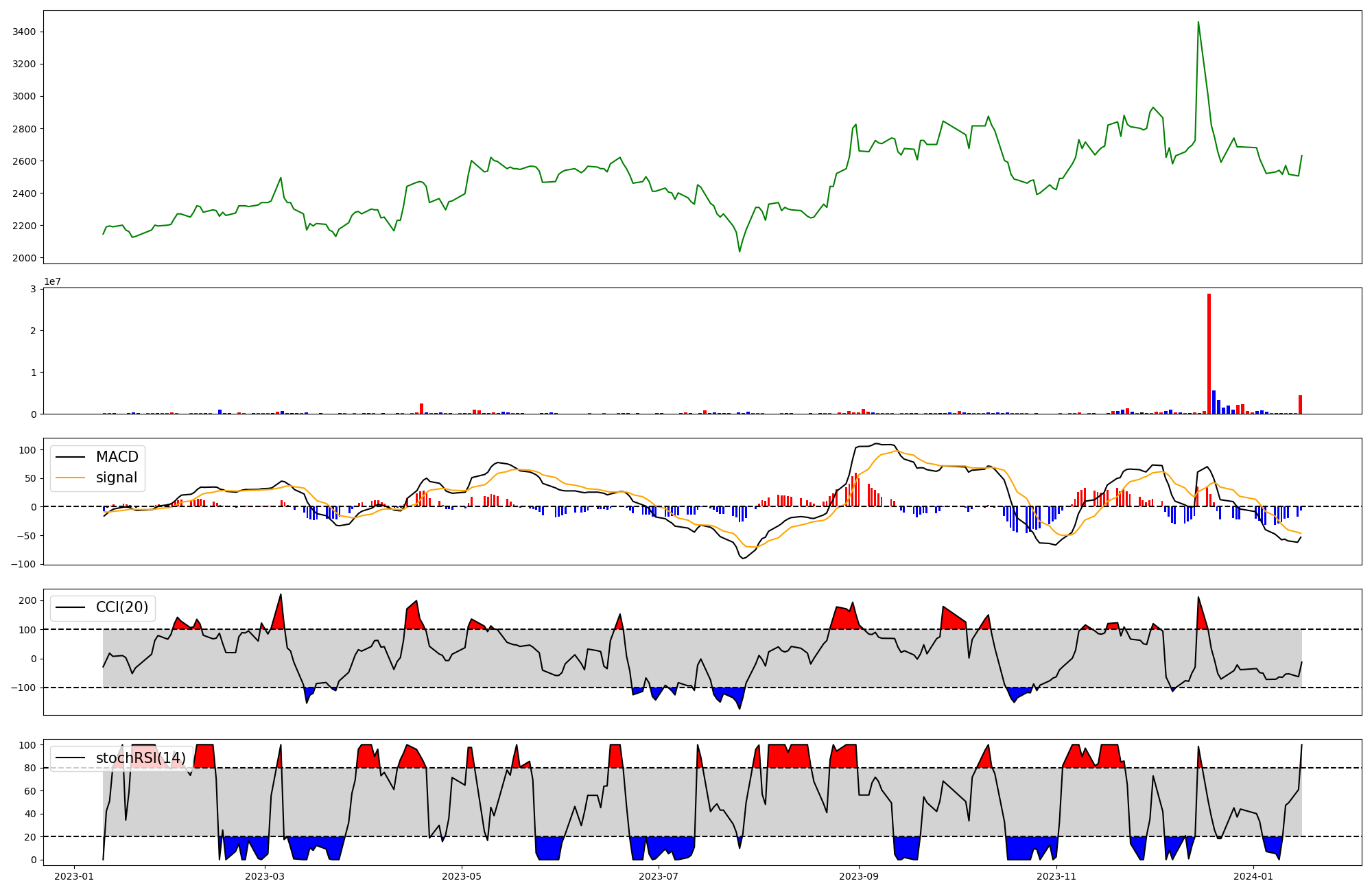Click the 2000 price axis label
This screenshot has width=1372, height=892.
click(24, 258)
